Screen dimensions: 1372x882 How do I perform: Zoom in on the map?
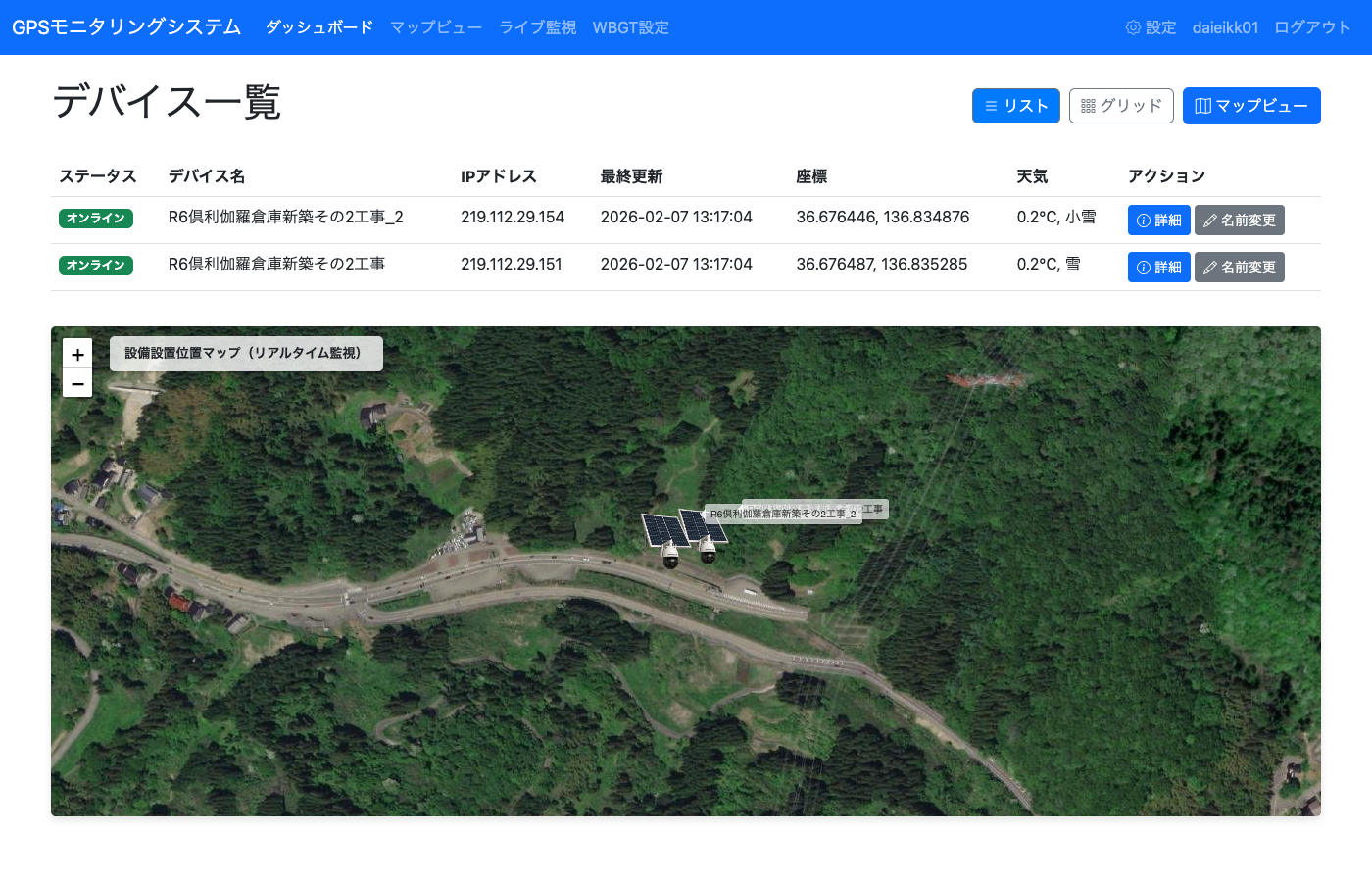tap(77, 354)
